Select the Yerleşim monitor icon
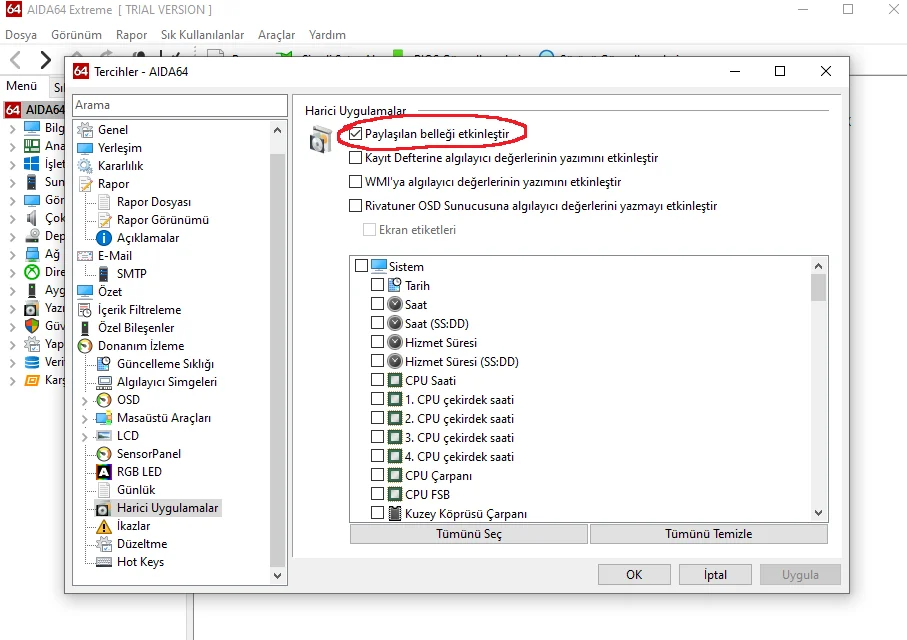This screenshot has width=907, height=640. 85,148
